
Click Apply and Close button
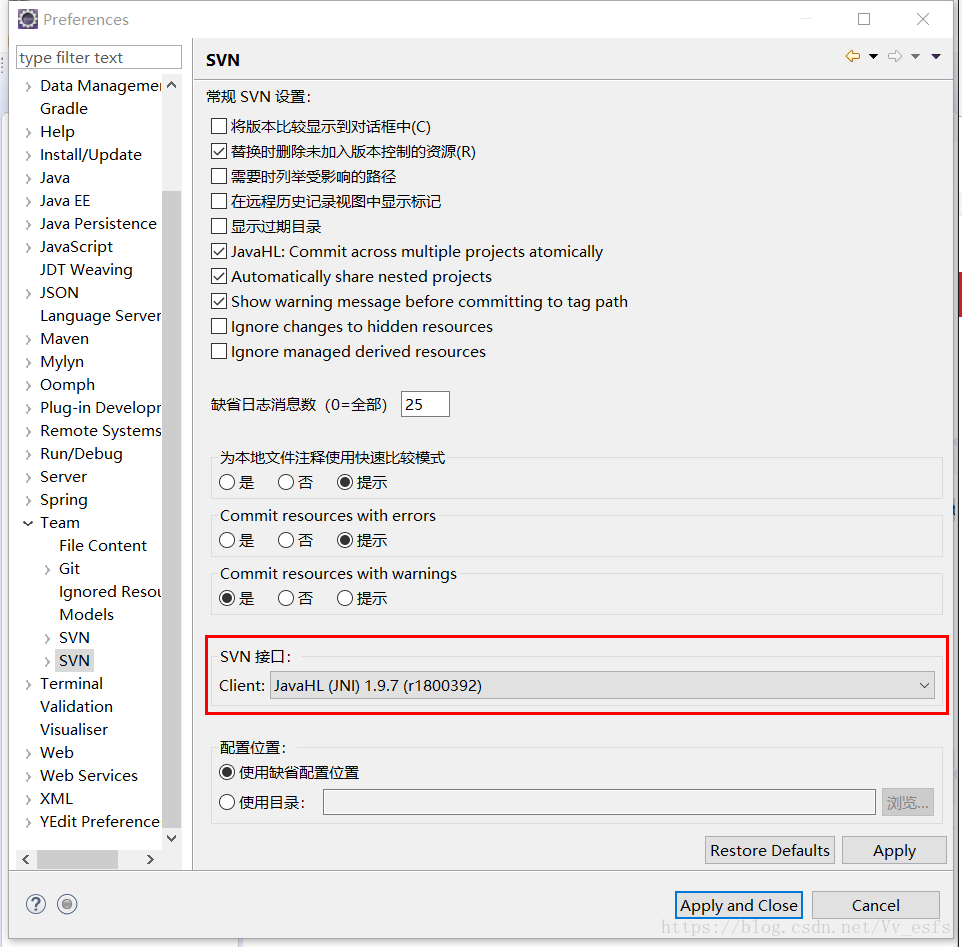[x=739, y=905]
